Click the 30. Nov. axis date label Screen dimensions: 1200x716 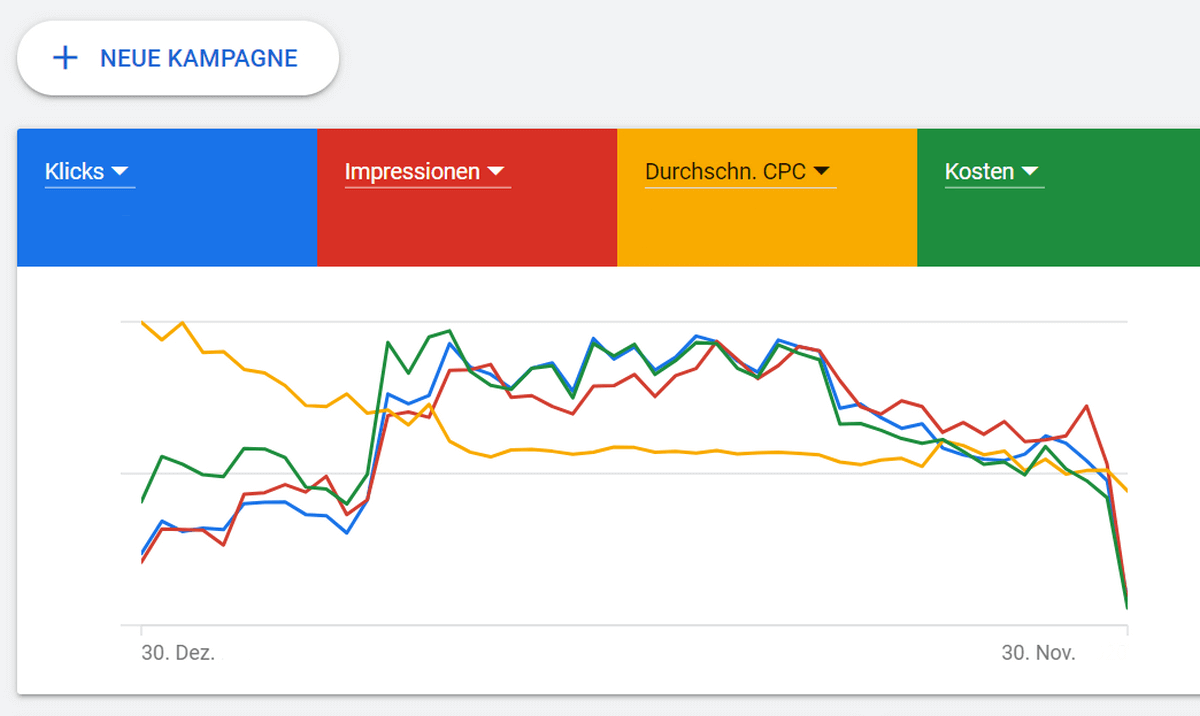tap(1039, 653)
